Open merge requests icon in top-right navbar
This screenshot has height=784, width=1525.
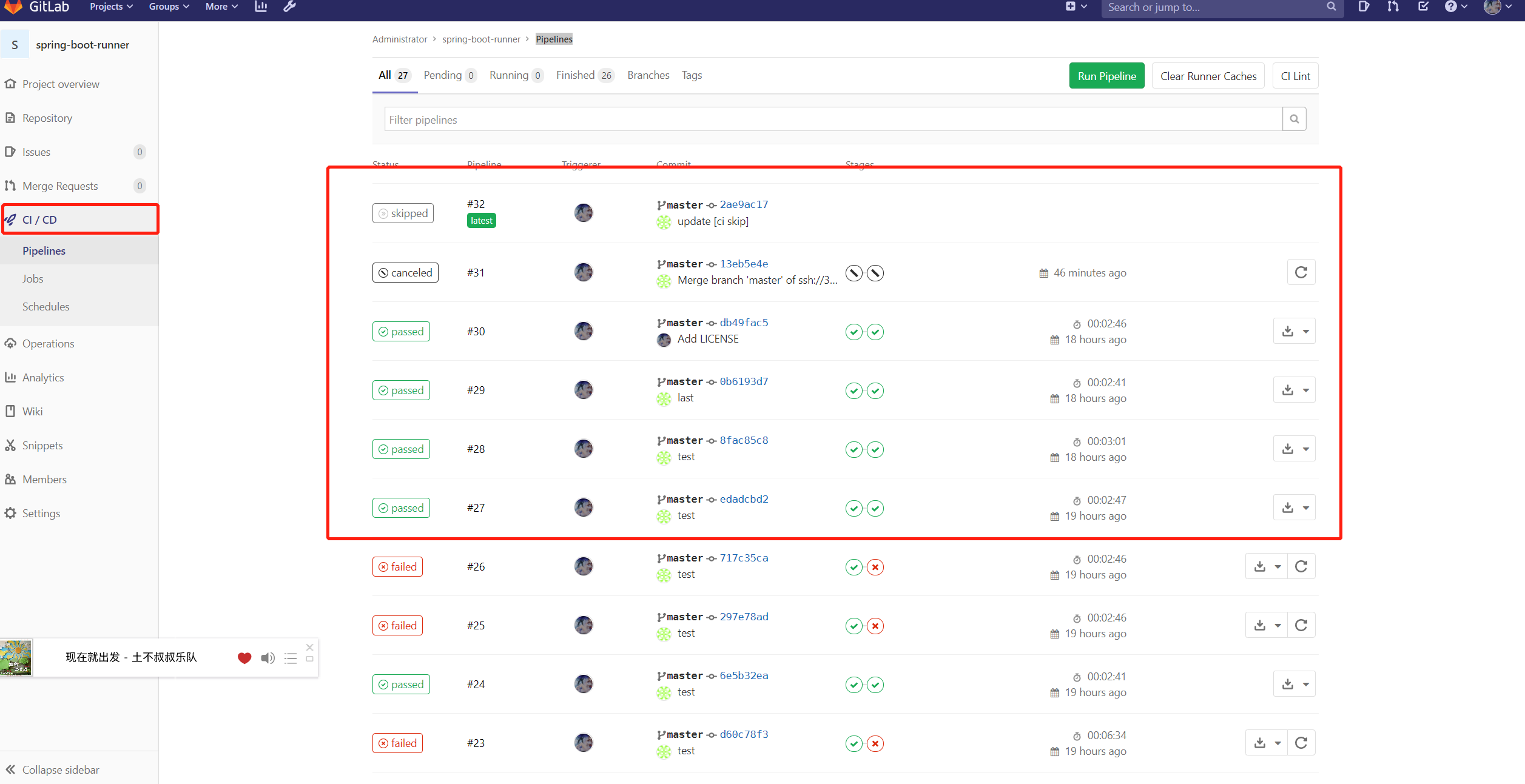pos(1393,7)
